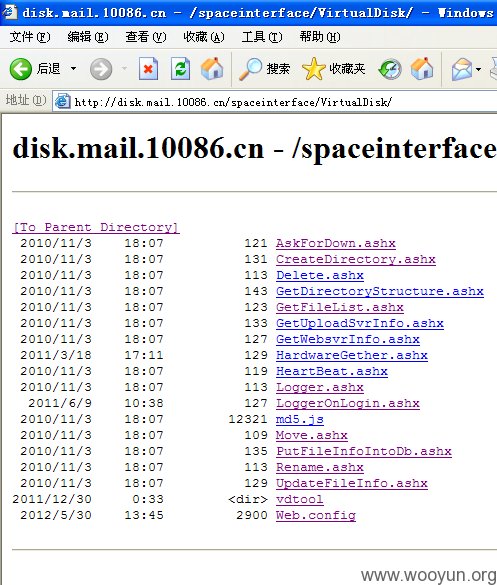Open the History clock icon

tap(390, 69)
